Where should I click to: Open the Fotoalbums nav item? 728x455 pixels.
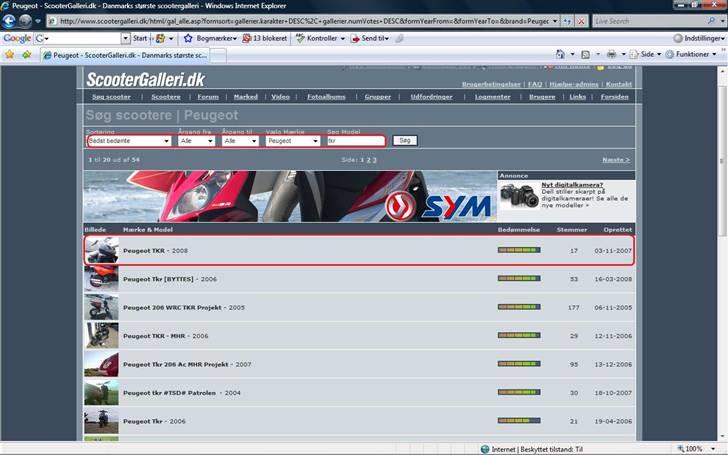[326, 97]
